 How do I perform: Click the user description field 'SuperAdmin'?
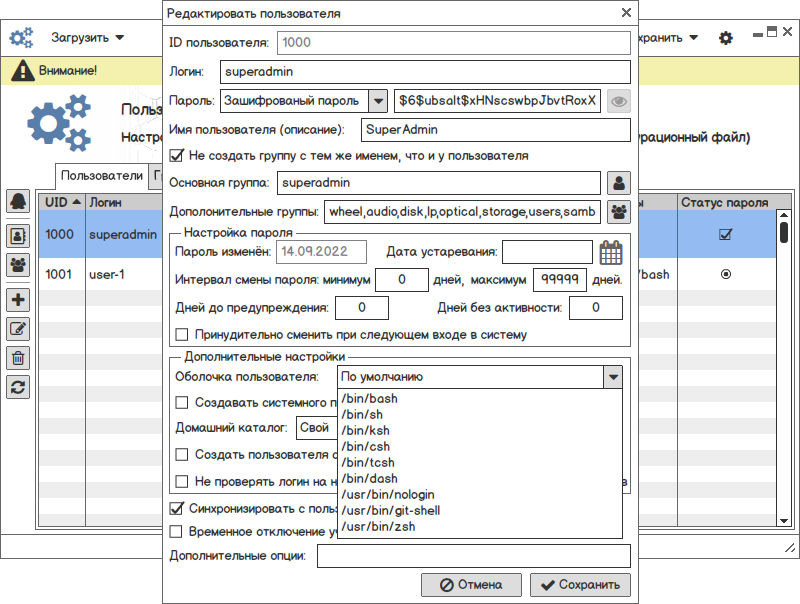tap(496, 130)
